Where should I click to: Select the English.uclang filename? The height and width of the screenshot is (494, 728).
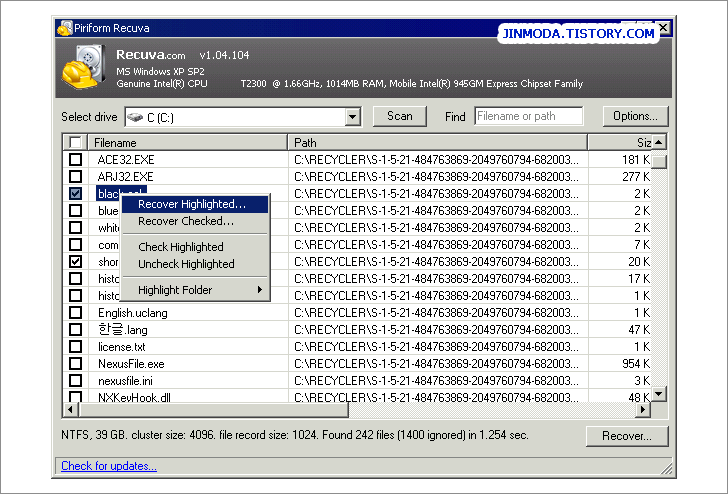(133, 313)
